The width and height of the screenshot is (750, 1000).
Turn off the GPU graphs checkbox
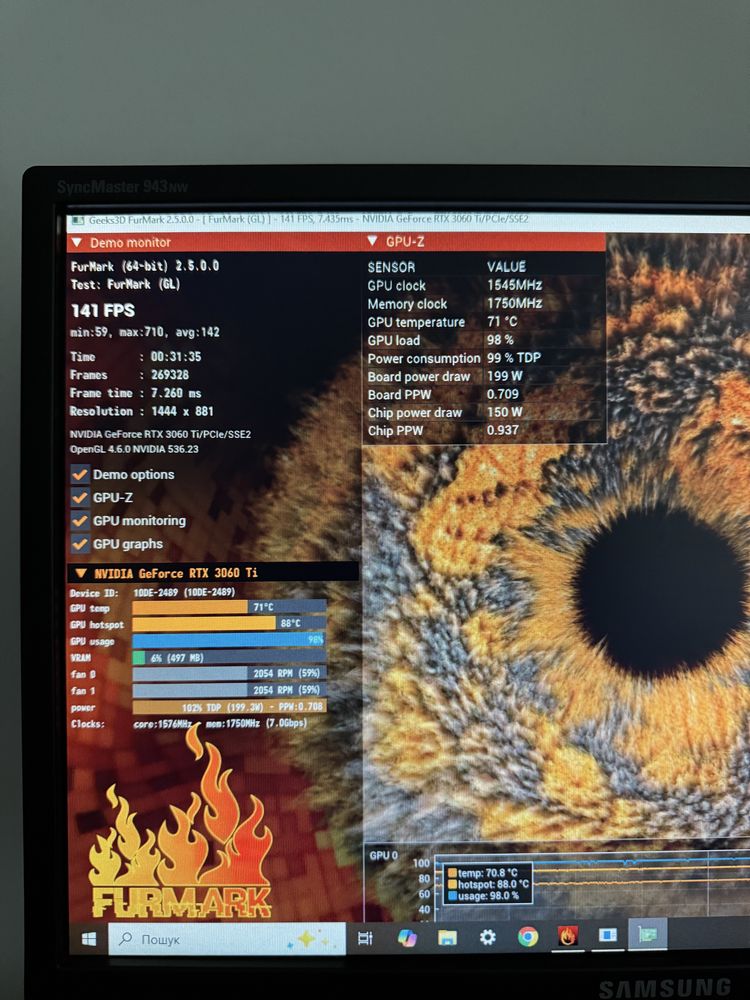coord(80,543)
